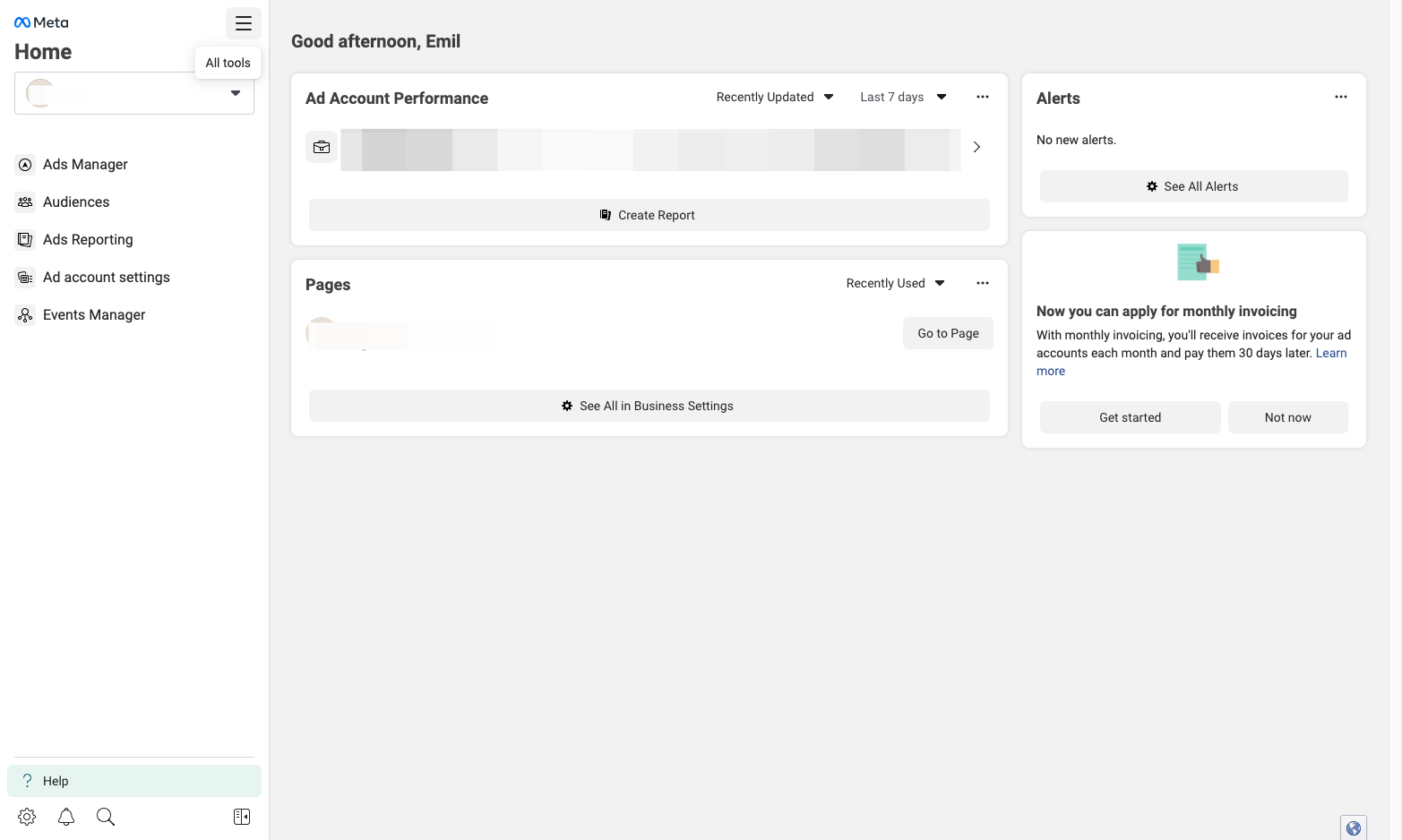Screen dimensions: 1402x840
Task: Click Get started for monthly invoicing
Action: click(1131, 417)
